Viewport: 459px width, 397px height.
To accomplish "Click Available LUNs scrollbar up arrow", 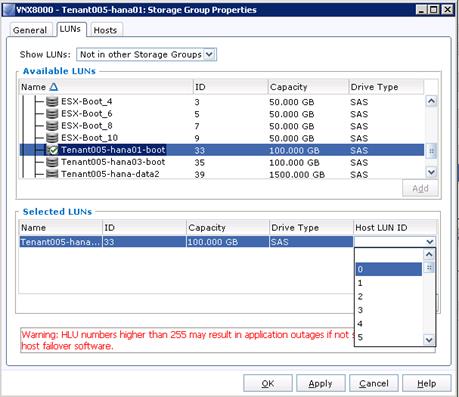I will [431, 101].
